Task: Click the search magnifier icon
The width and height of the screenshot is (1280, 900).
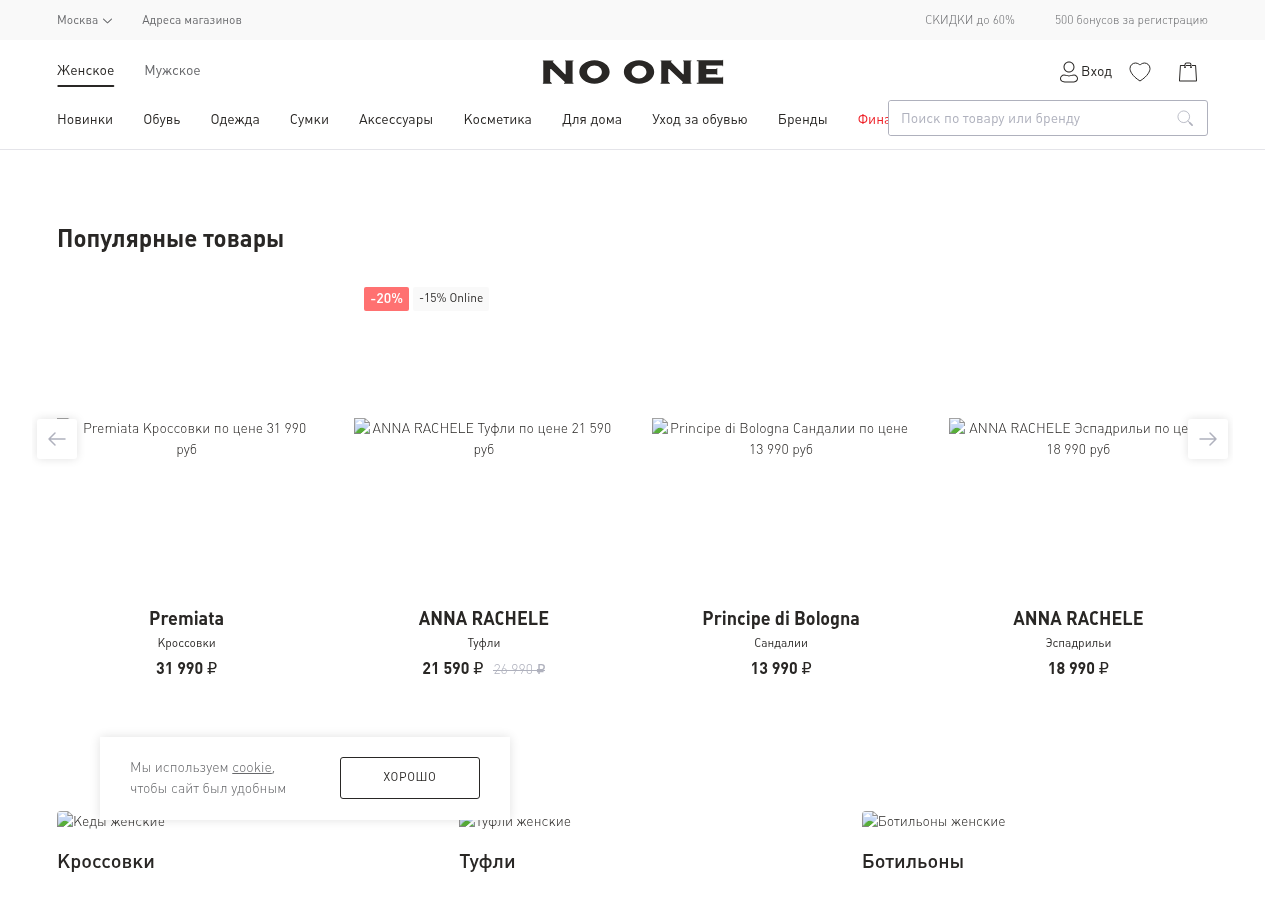Action: tap(1185, 118)
